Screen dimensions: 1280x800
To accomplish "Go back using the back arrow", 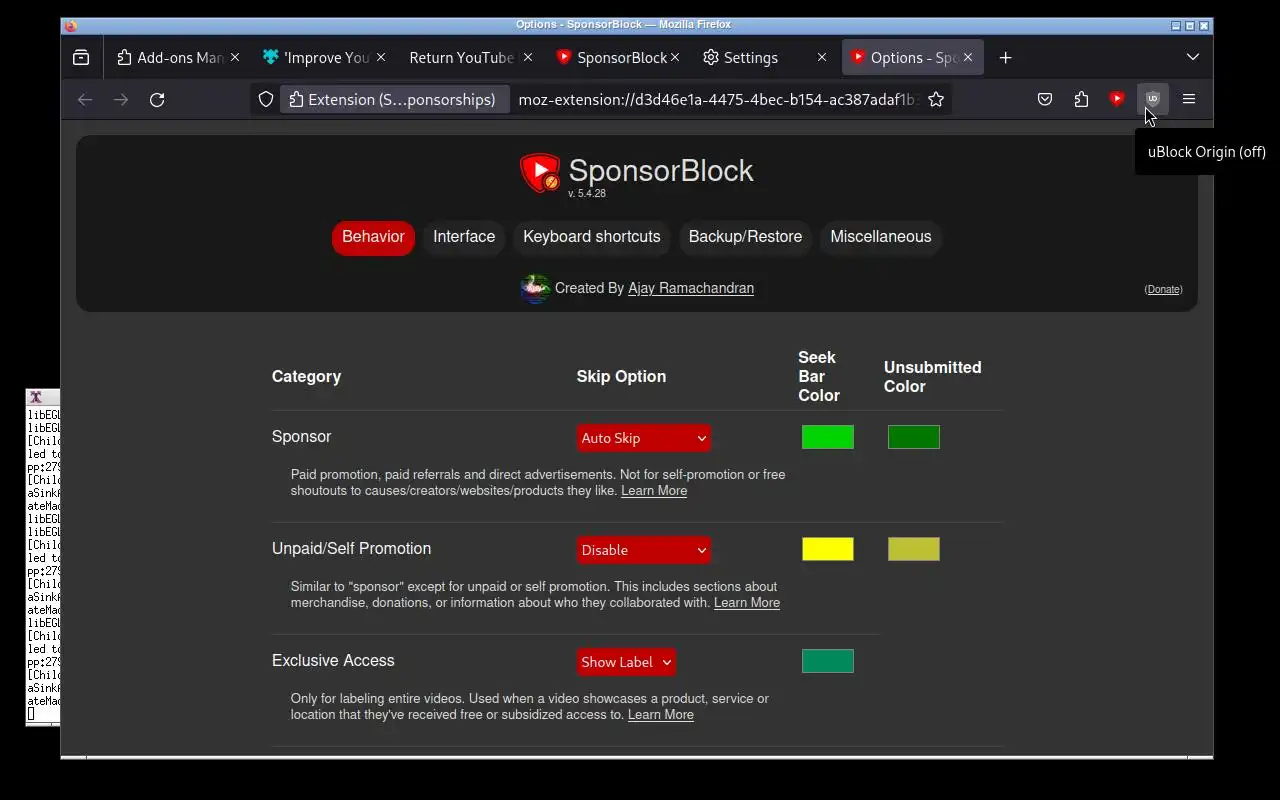I will (x=85, y=99).
